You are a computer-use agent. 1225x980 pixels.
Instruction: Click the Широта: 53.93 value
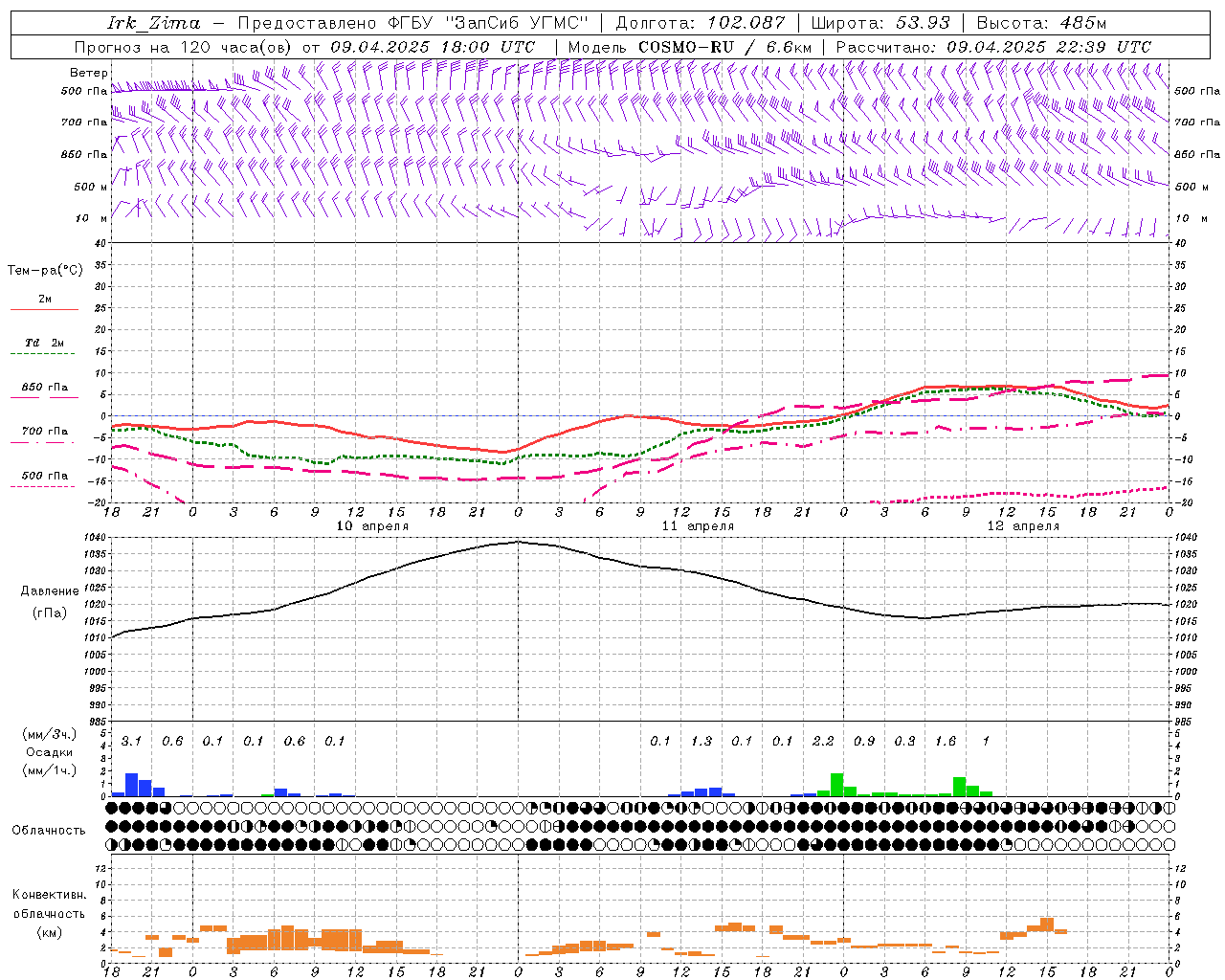click(x=881, y=23)
